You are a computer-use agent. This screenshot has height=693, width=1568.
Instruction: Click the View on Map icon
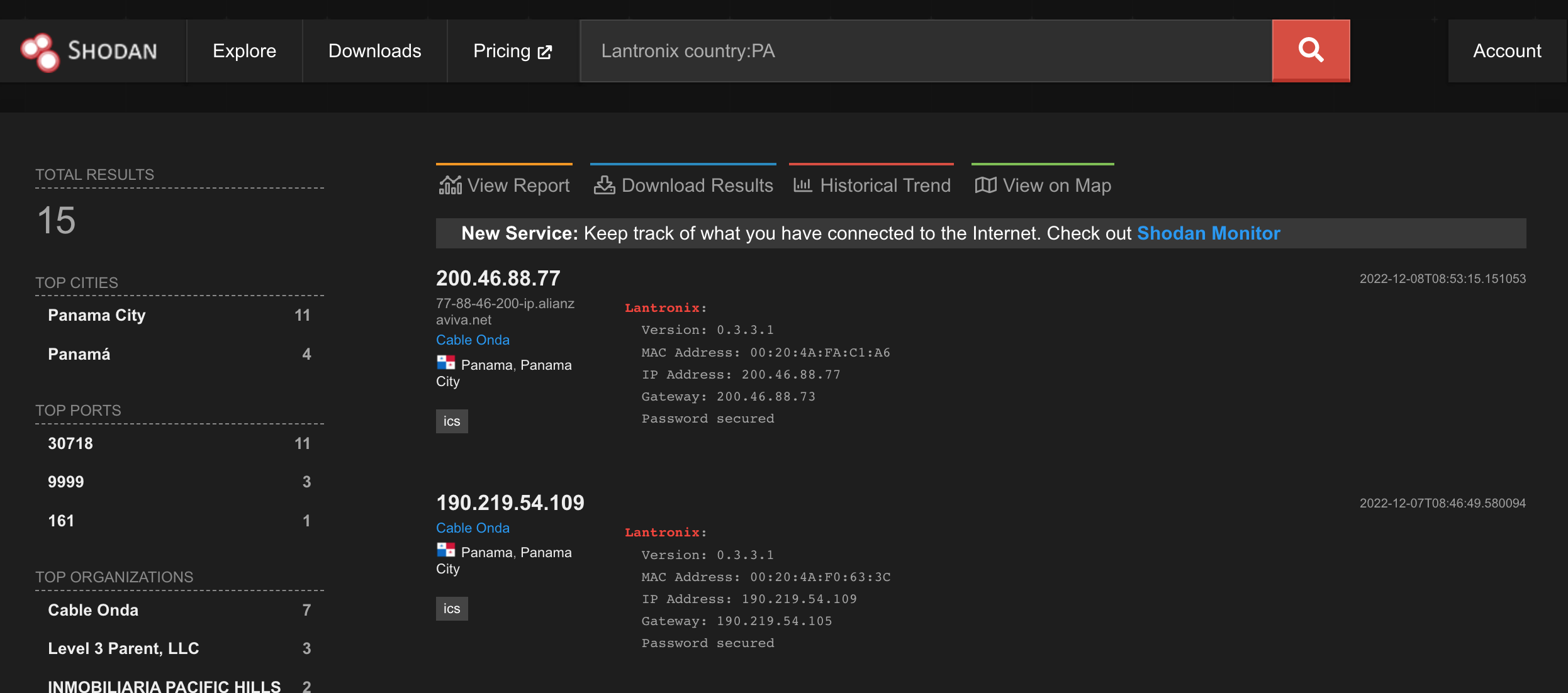(x=985, y=186)
